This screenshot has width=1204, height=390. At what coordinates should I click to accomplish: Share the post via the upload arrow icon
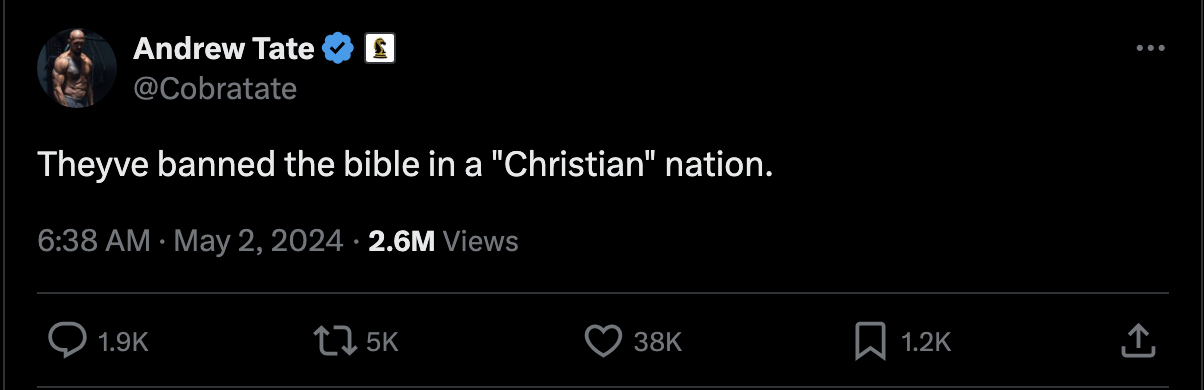1137,341
